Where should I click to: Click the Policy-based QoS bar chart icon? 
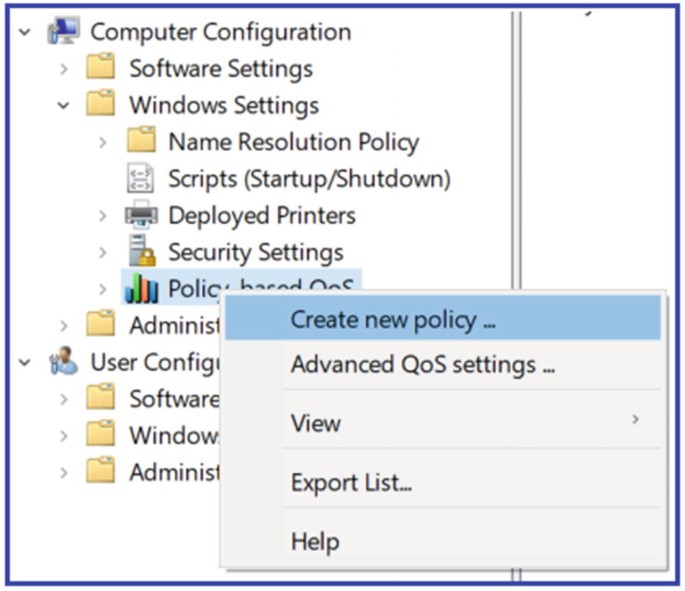coord(141,289)
